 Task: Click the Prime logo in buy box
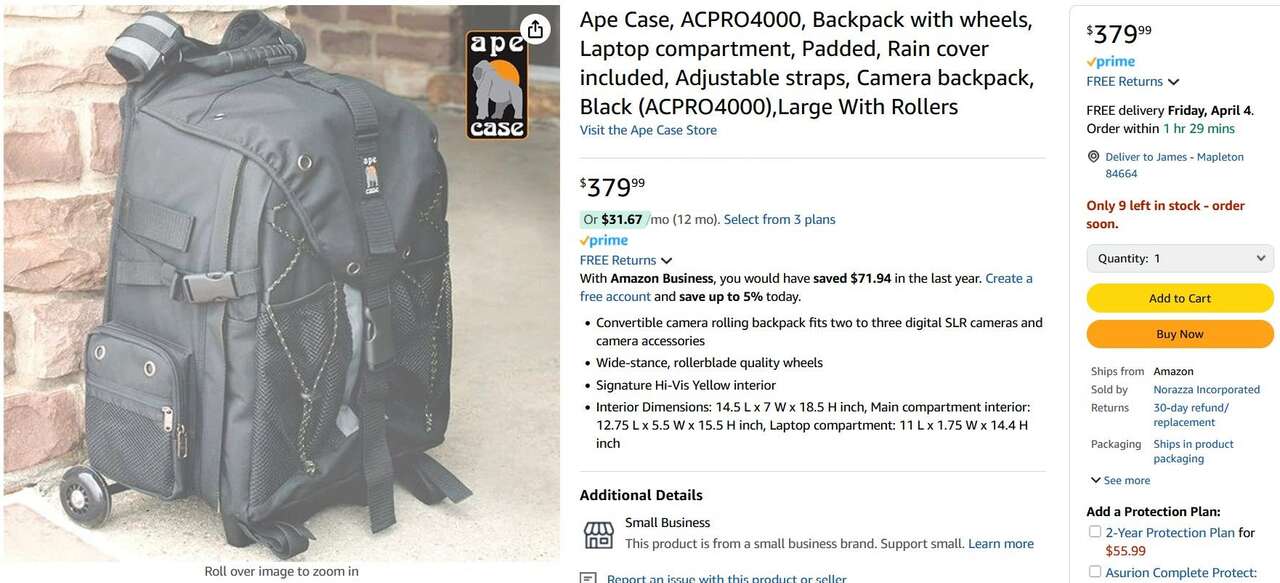pyautogui.click(x=1110, y=62)
